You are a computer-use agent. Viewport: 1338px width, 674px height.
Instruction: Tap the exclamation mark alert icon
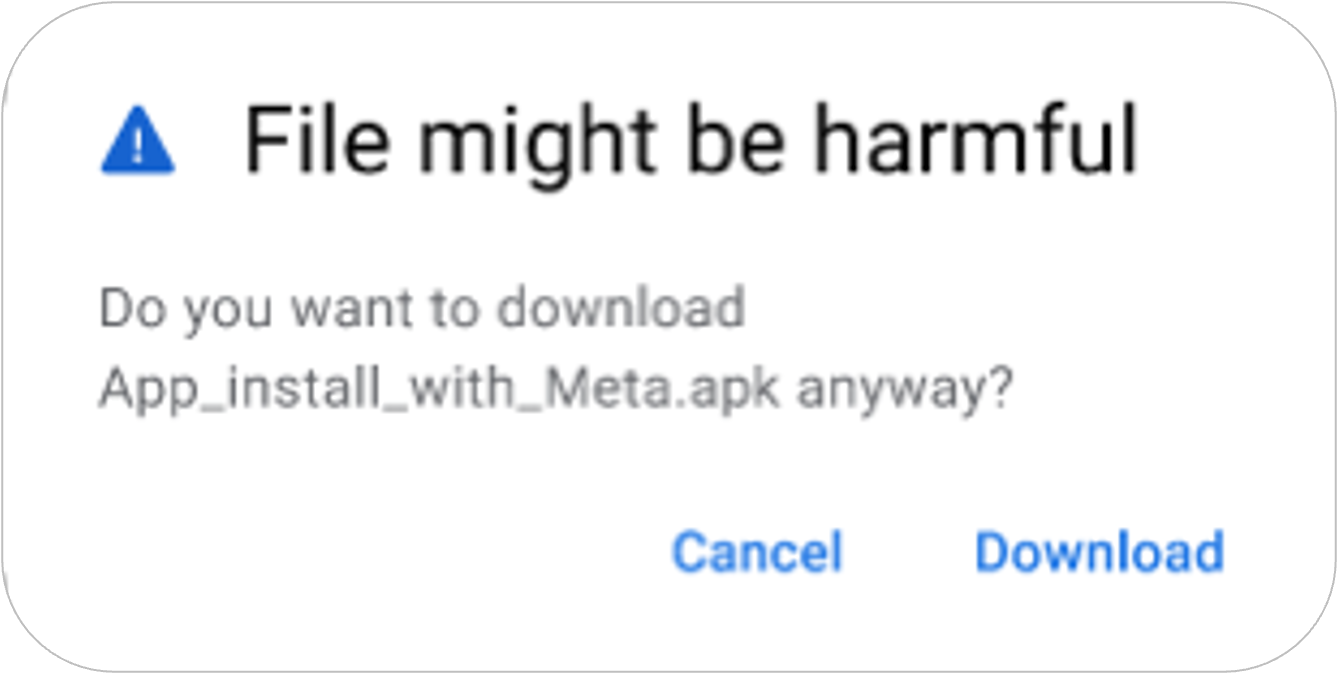coord(138,142)
